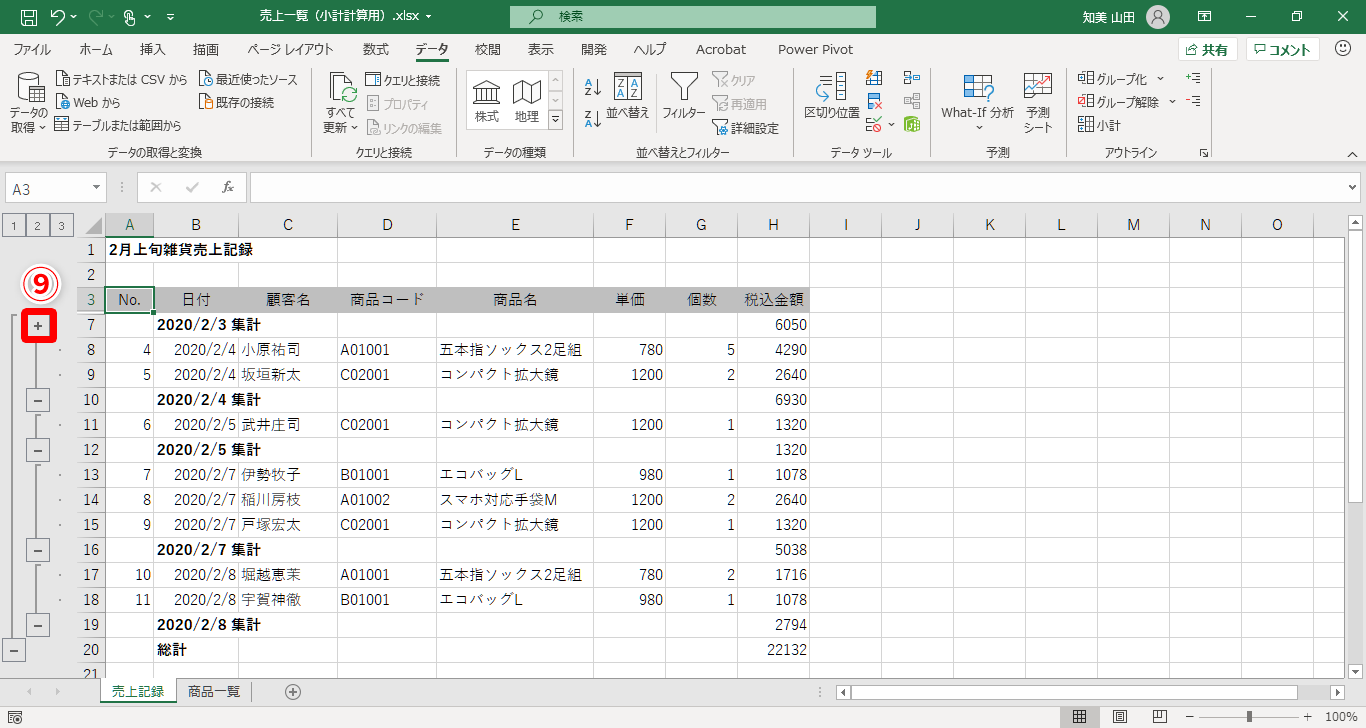Open the ホーム ribbon tab

click(x=96, y=49)
